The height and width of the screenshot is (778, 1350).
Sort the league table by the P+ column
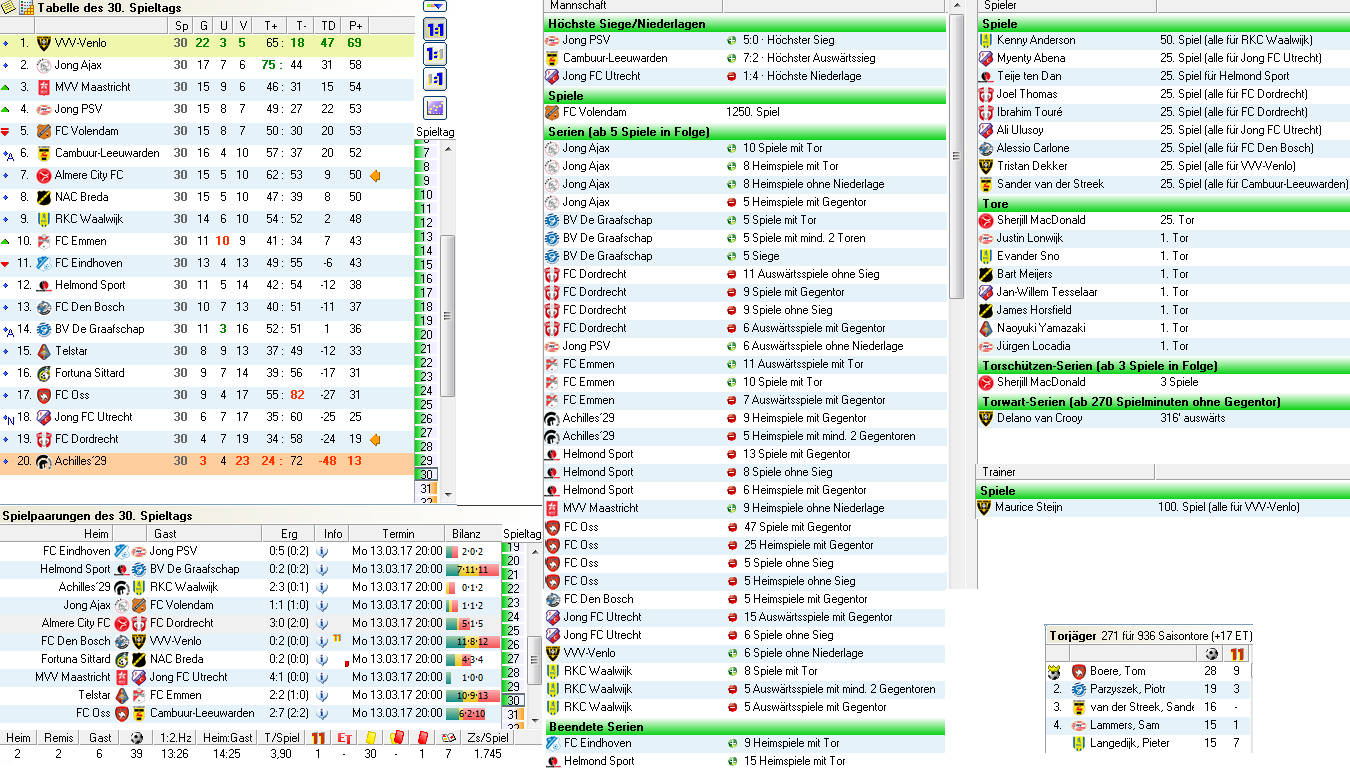coord(355,25)
